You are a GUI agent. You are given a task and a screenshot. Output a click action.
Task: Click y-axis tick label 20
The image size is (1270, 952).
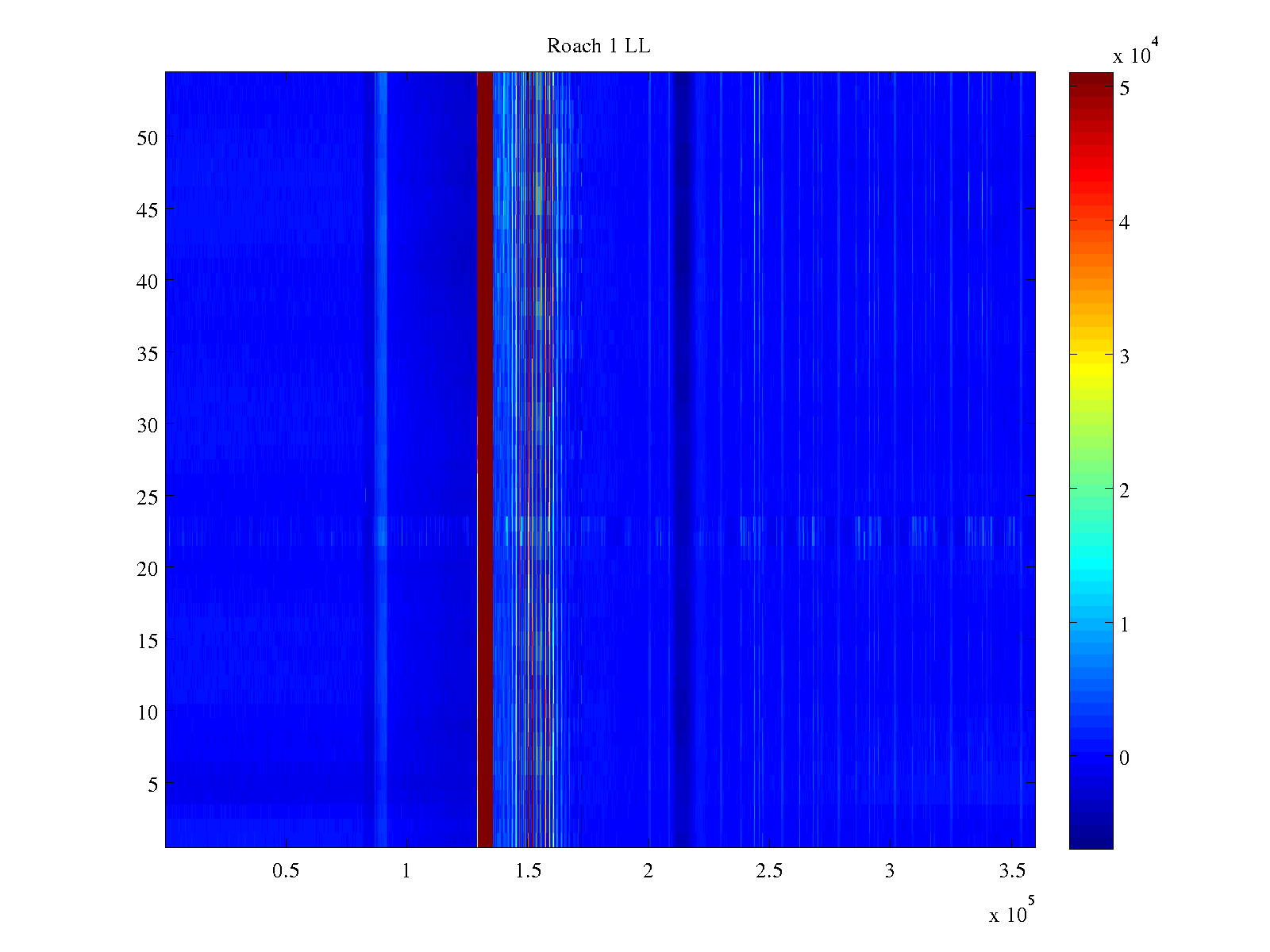(148, 568)
